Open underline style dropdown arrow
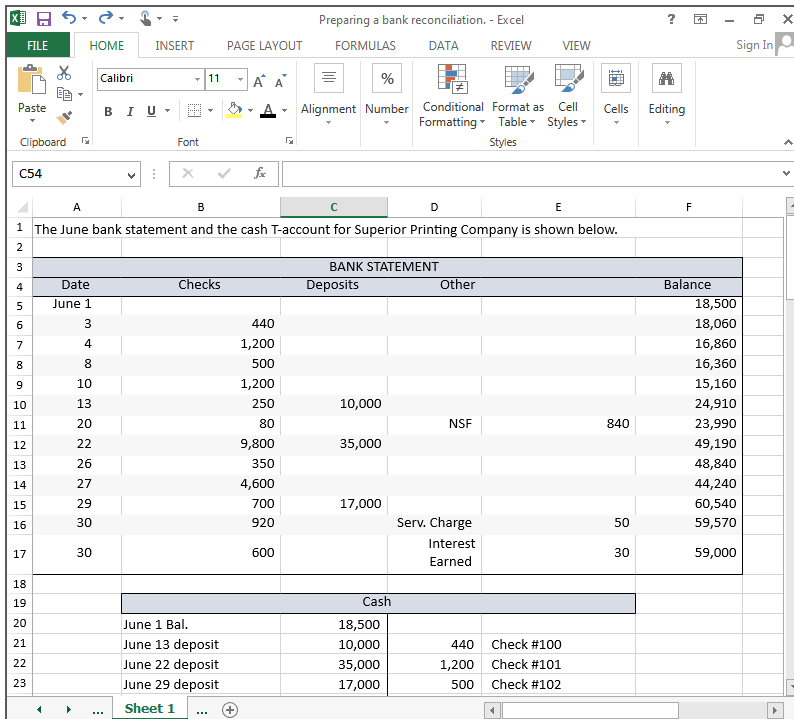 pos(167,110)
